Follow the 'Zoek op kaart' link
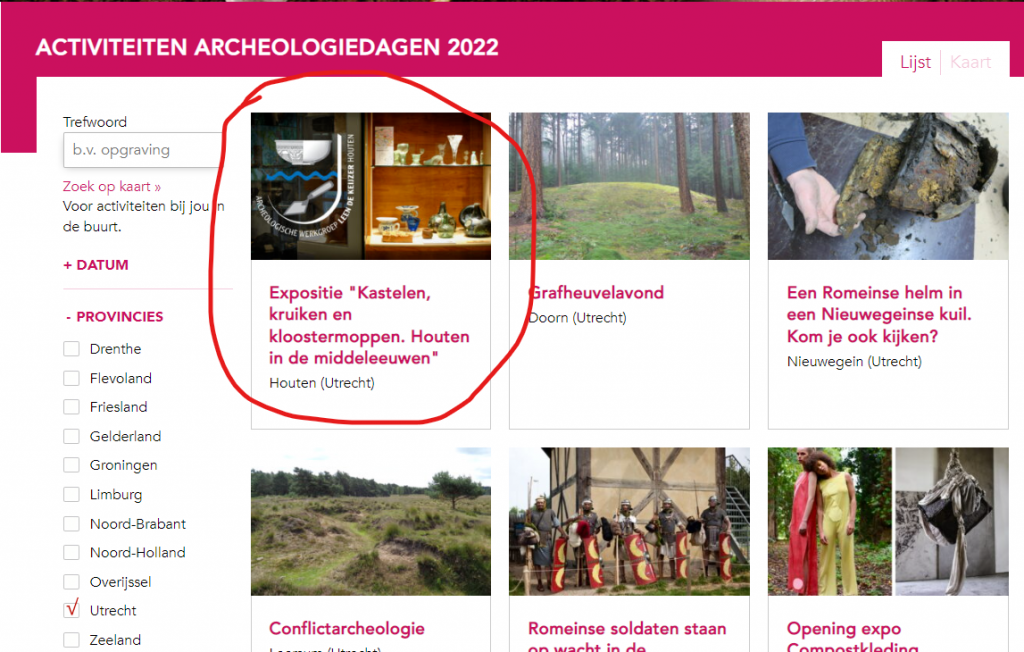This screenshot has height=652, width=1024. (x=112, y=186)
